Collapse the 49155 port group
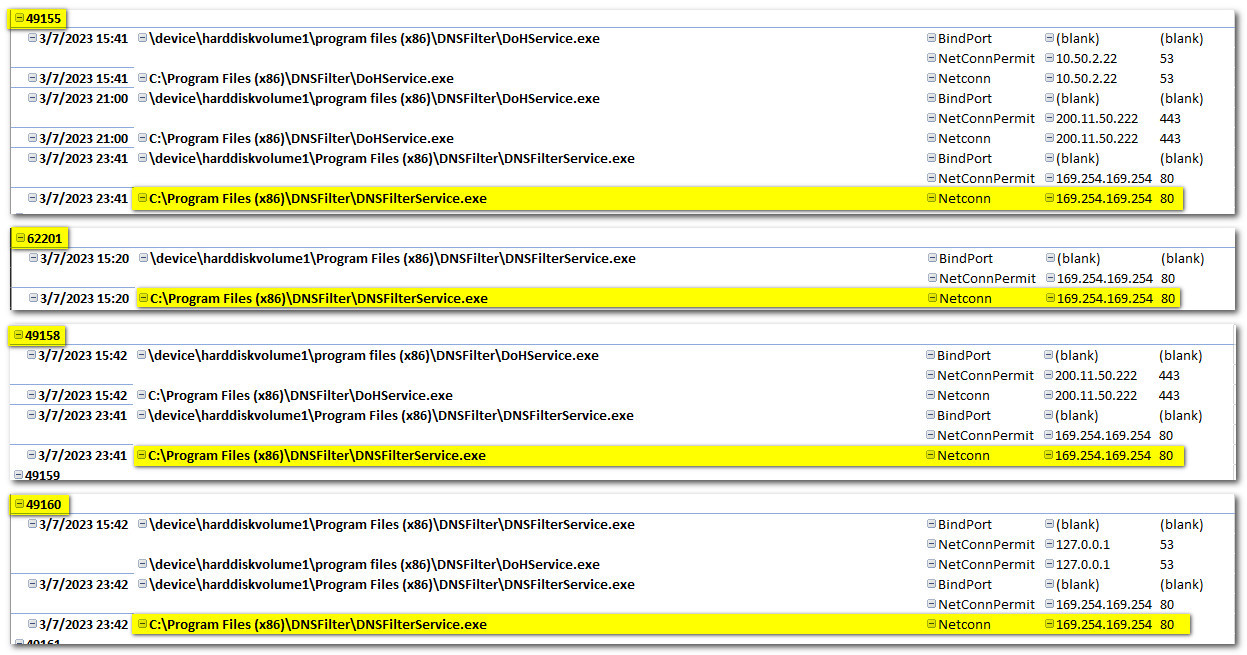This screenshot has height=655, width=1247. point(20,18)
